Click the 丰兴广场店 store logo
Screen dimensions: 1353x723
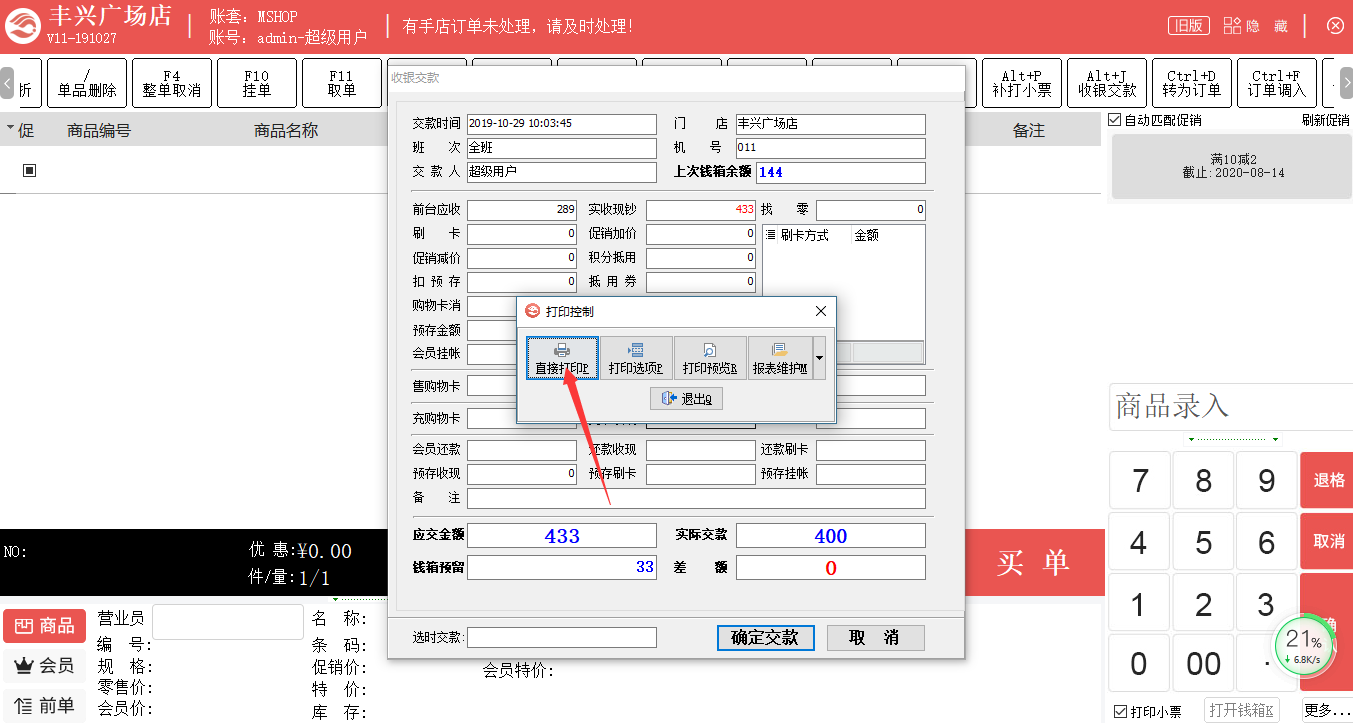pos(24,27)
